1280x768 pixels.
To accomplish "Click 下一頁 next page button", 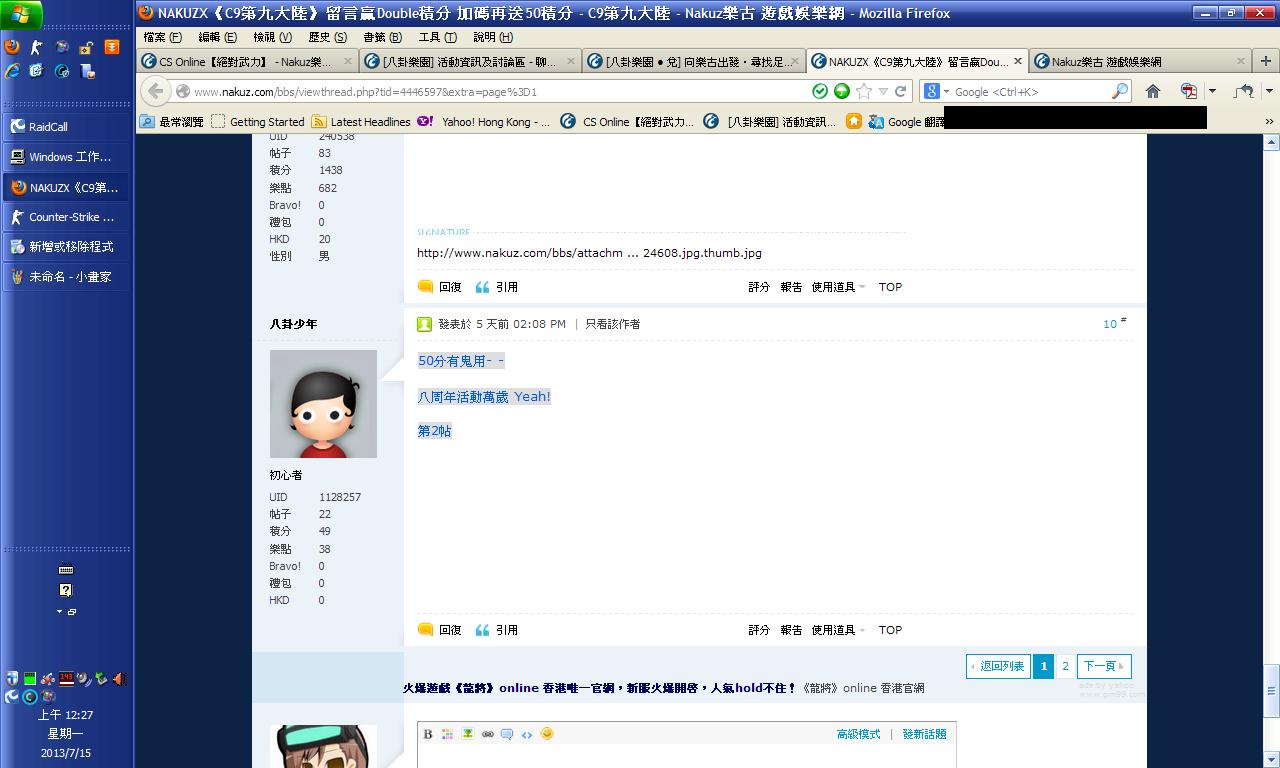I will point(1104,666).
